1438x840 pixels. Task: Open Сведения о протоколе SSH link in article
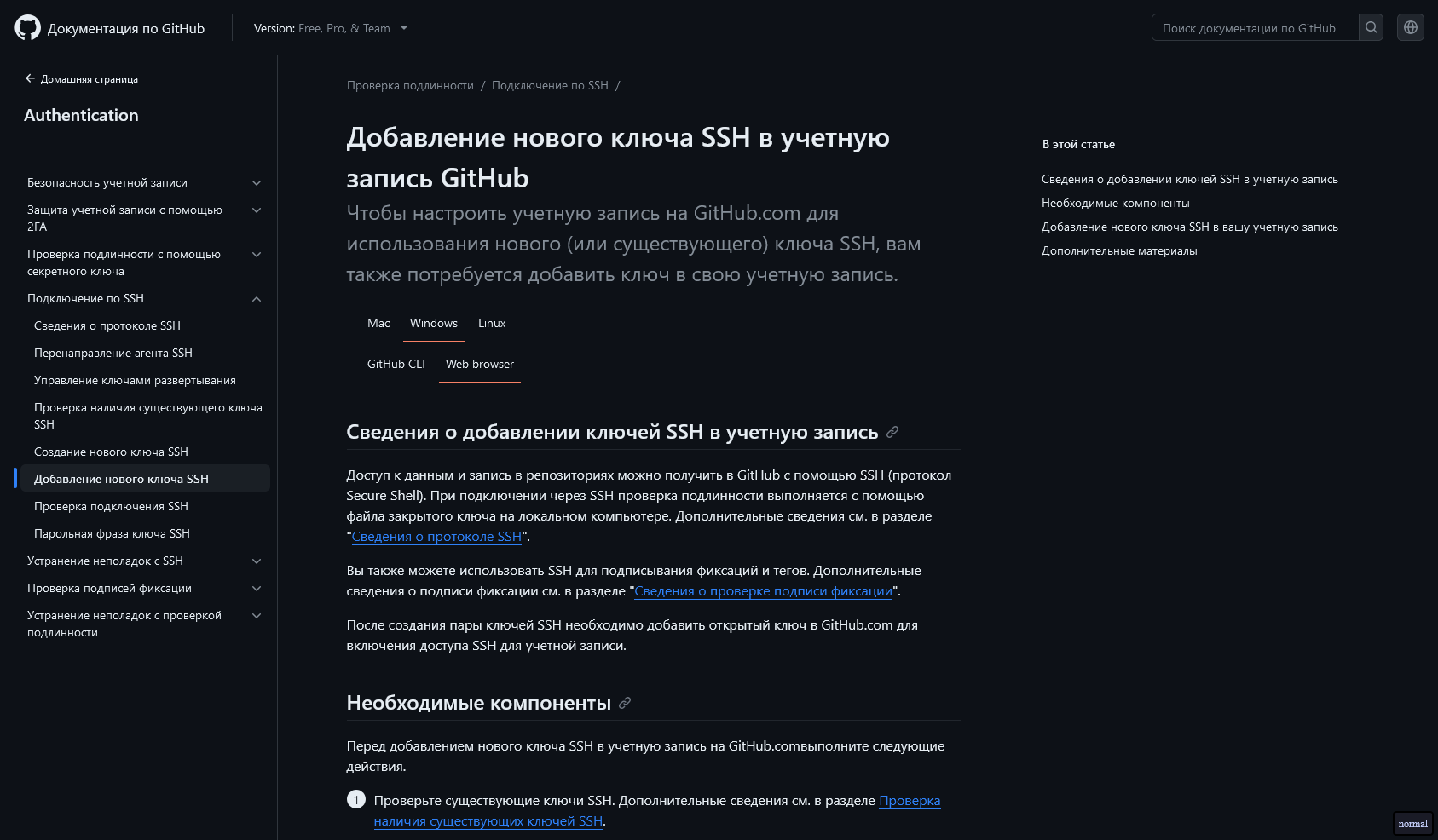436,537
